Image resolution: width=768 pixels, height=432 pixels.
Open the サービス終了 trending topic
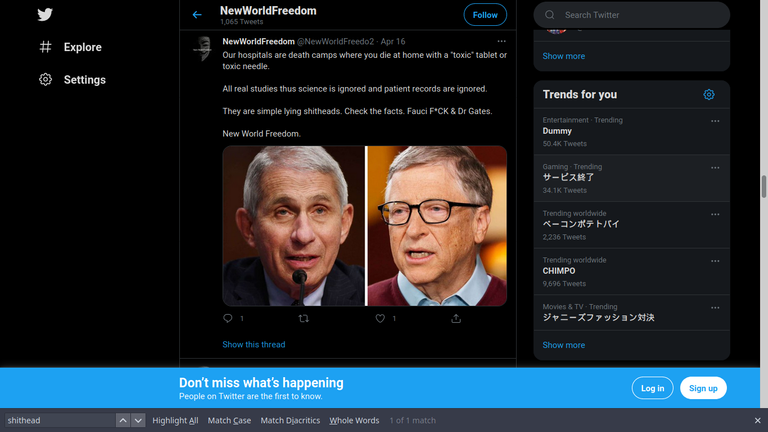click(x=632, y=178)
